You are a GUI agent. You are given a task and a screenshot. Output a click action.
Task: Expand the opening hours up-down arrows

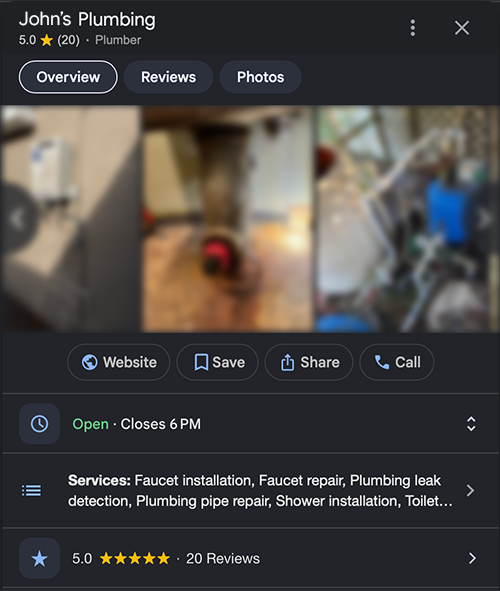tap(471, 424)
